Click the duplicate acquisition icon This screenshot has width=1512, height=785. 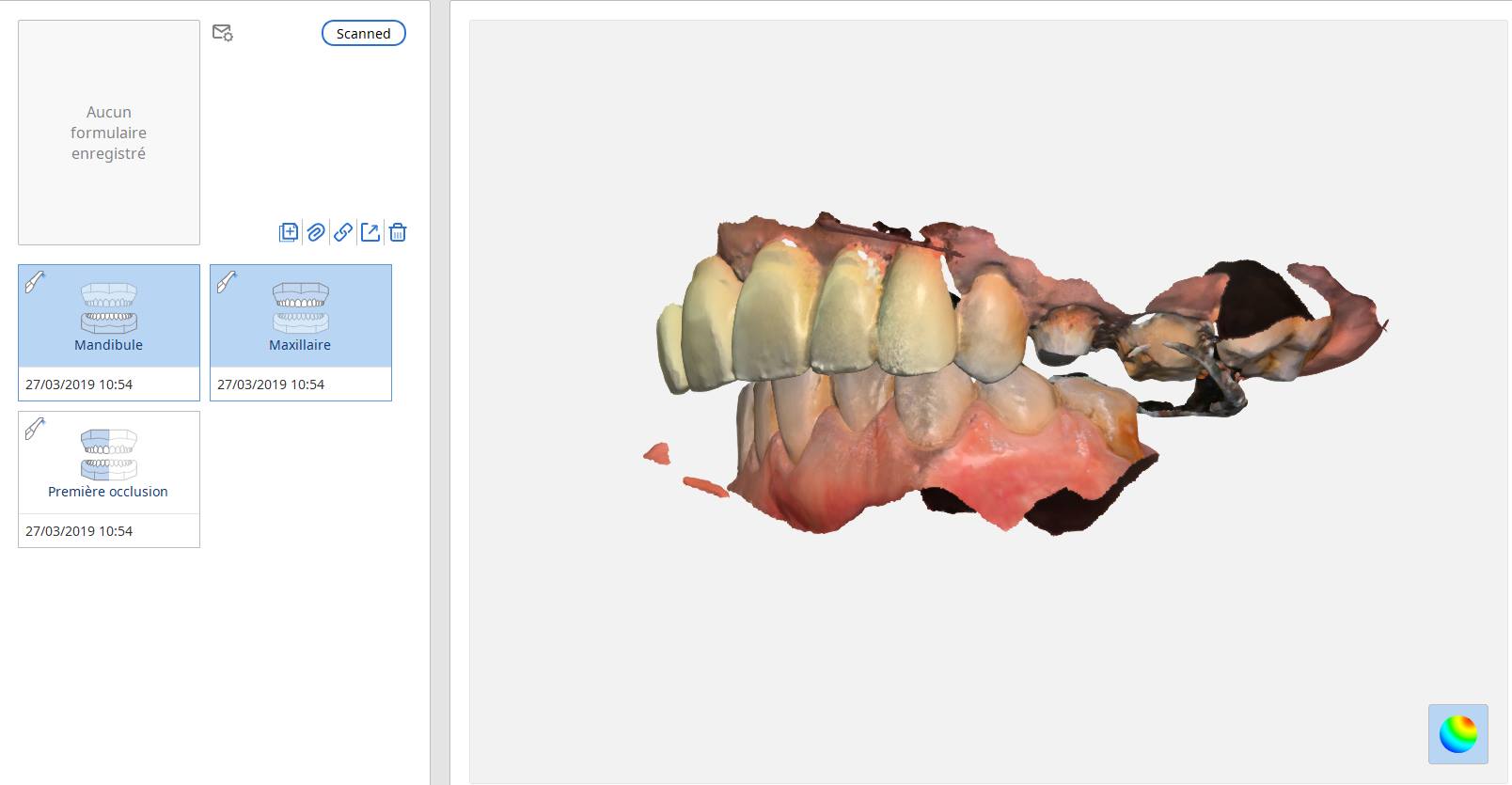(x=289, y=232)
